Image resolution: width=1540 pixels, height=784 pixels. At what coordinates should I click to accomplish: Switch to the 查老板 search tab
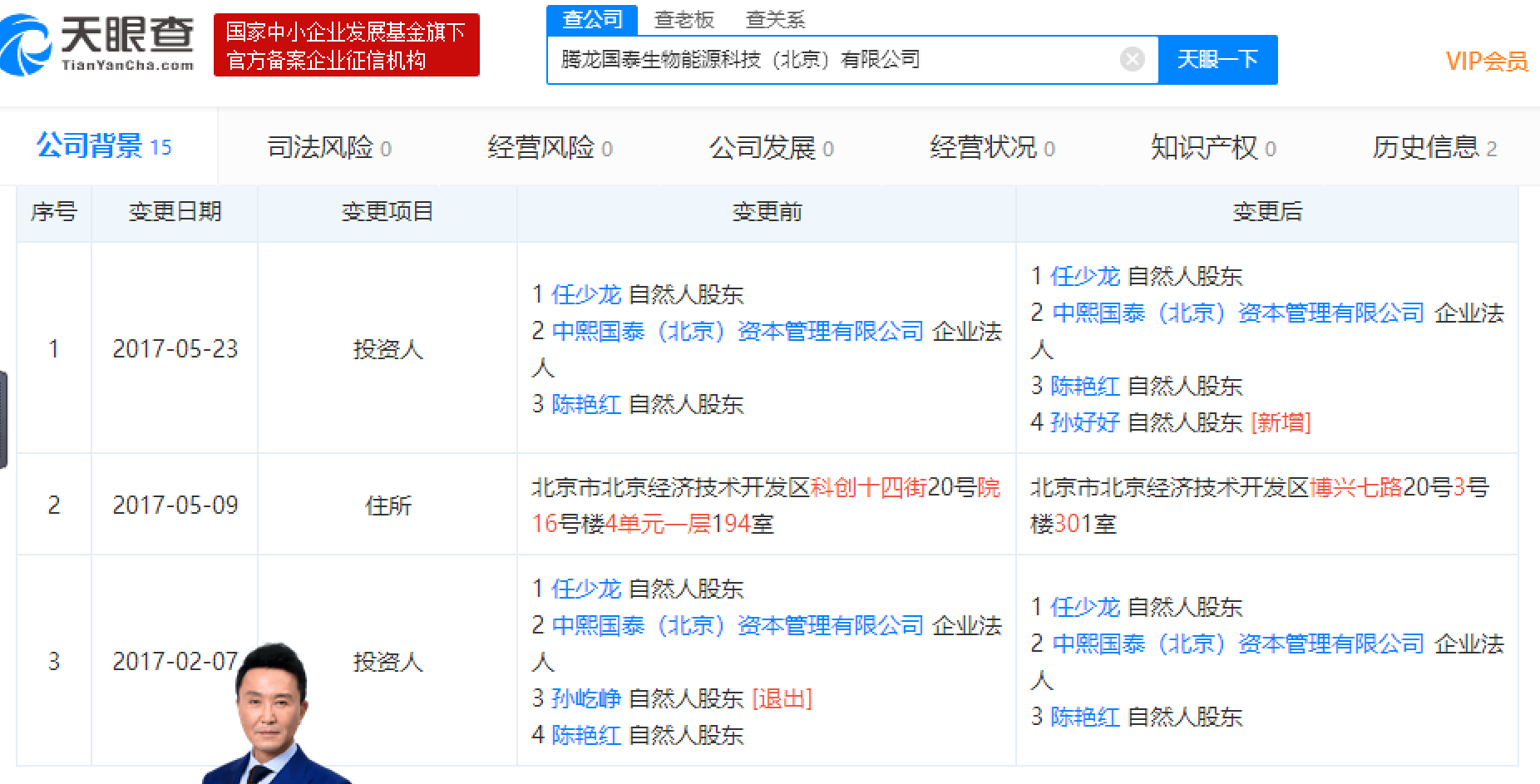tap(684, 19)
